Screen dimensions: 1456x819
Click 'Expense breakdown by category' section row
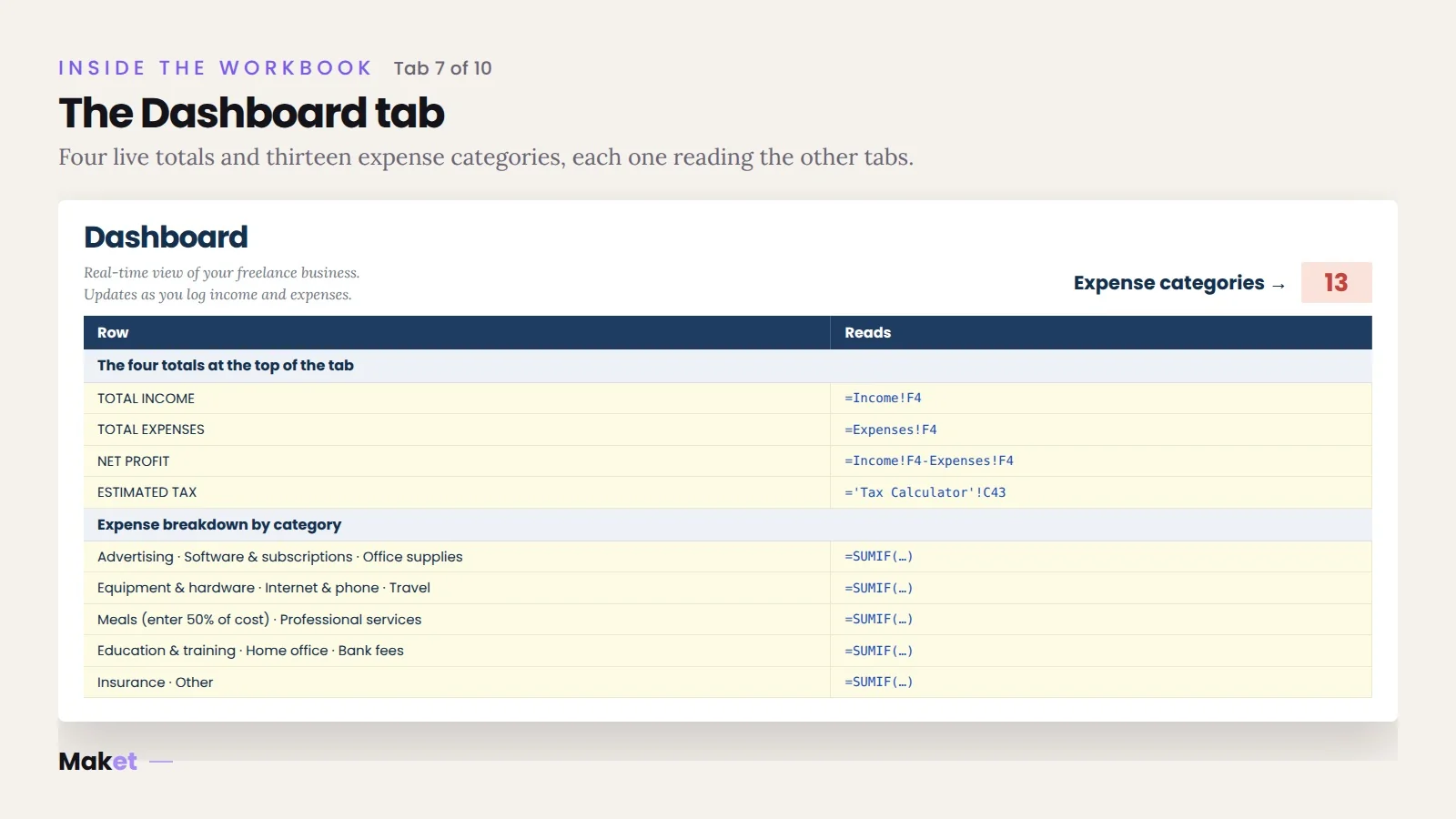tap(728, 525)
